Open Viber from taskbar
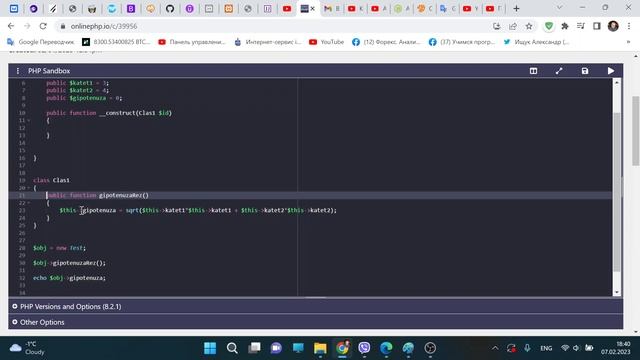 364,348
